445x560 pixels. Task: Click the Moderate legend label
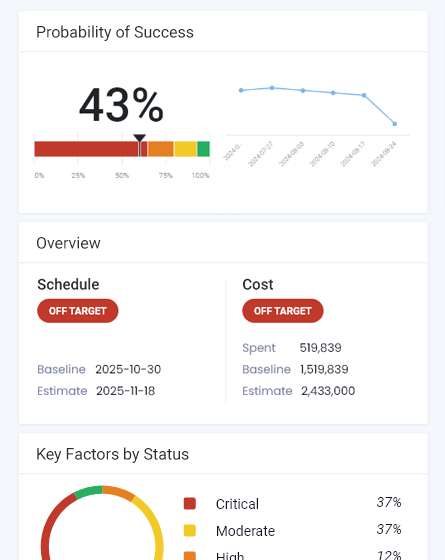(x=245, y=531)
